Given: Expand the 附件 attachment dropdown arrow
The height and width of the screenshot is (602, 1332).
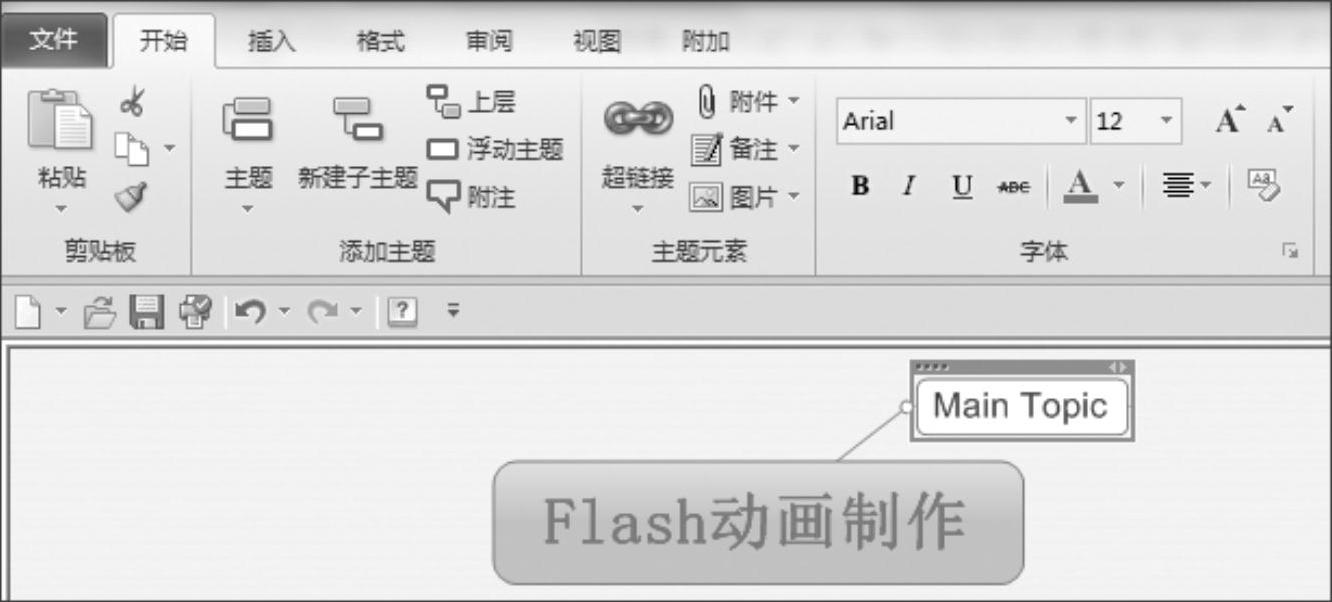Looking at the screenshot, I should coord(794,100).
